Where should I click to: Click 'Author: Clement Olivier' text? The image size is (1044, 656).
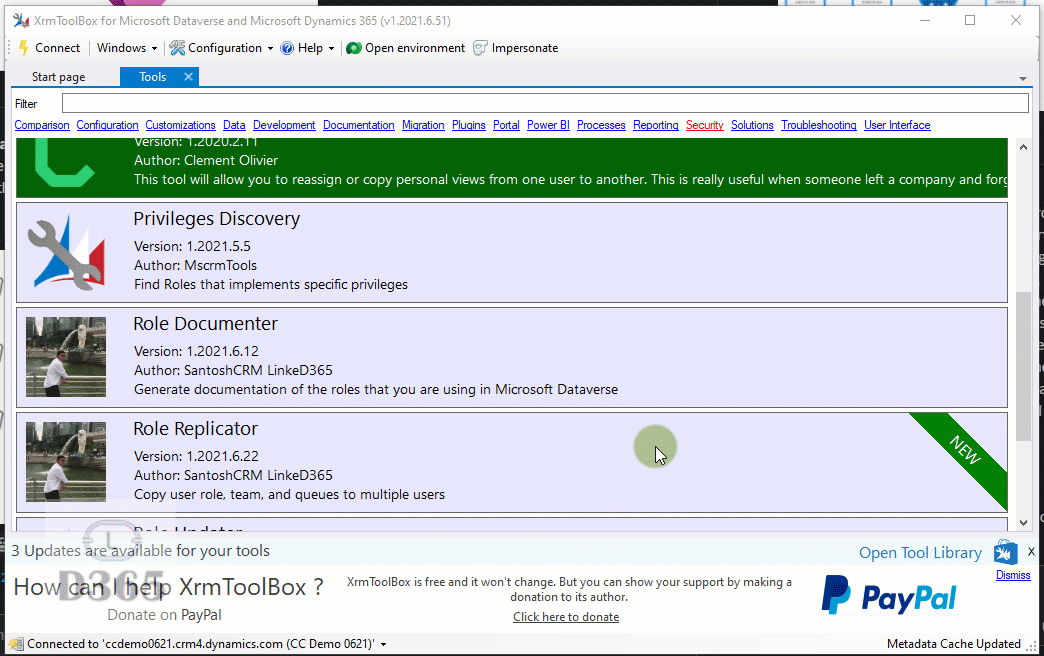point(206,161)
